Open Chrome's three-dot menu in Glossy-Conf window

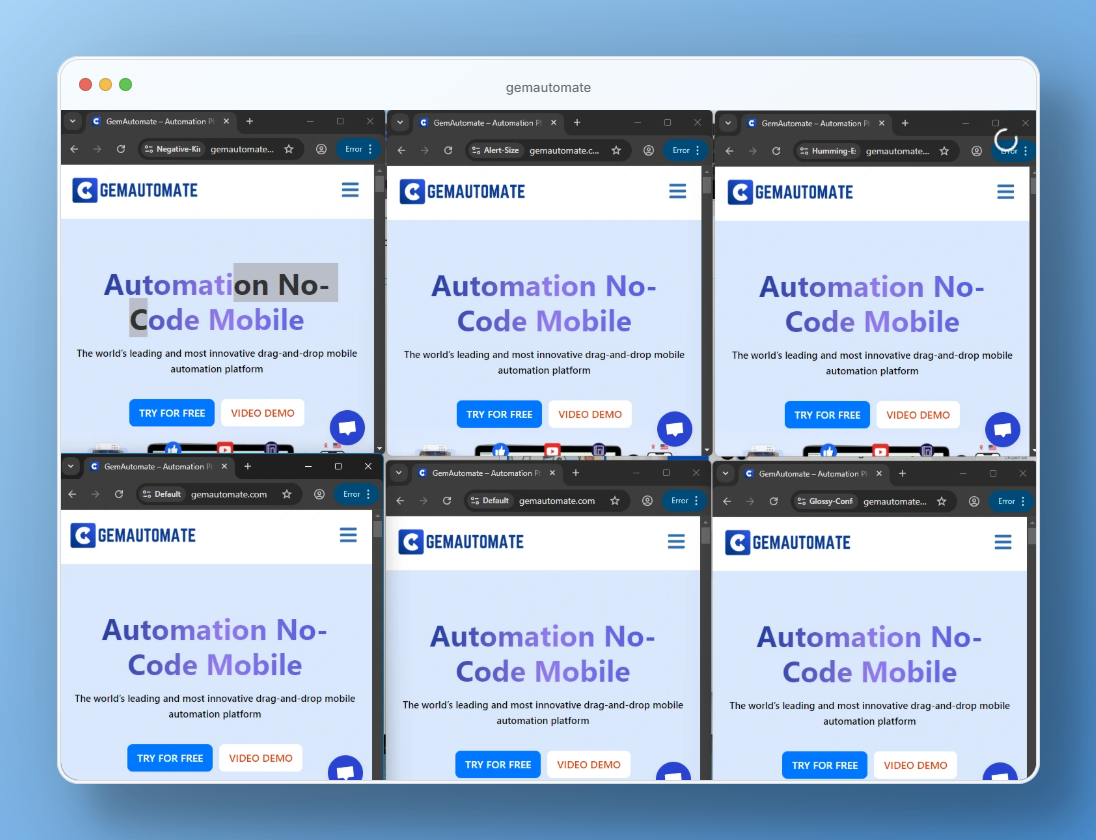(1023, 501)
